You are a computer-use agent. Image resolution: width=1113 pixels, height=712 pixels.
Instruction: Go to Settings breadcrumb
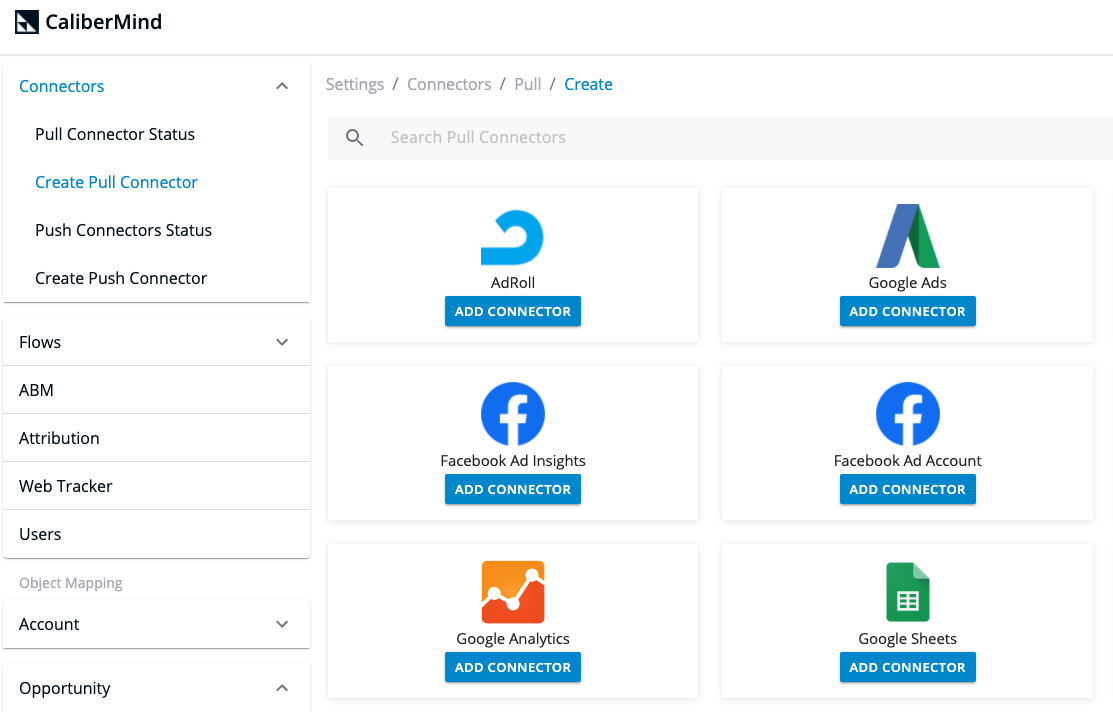[x=355, y=84]
